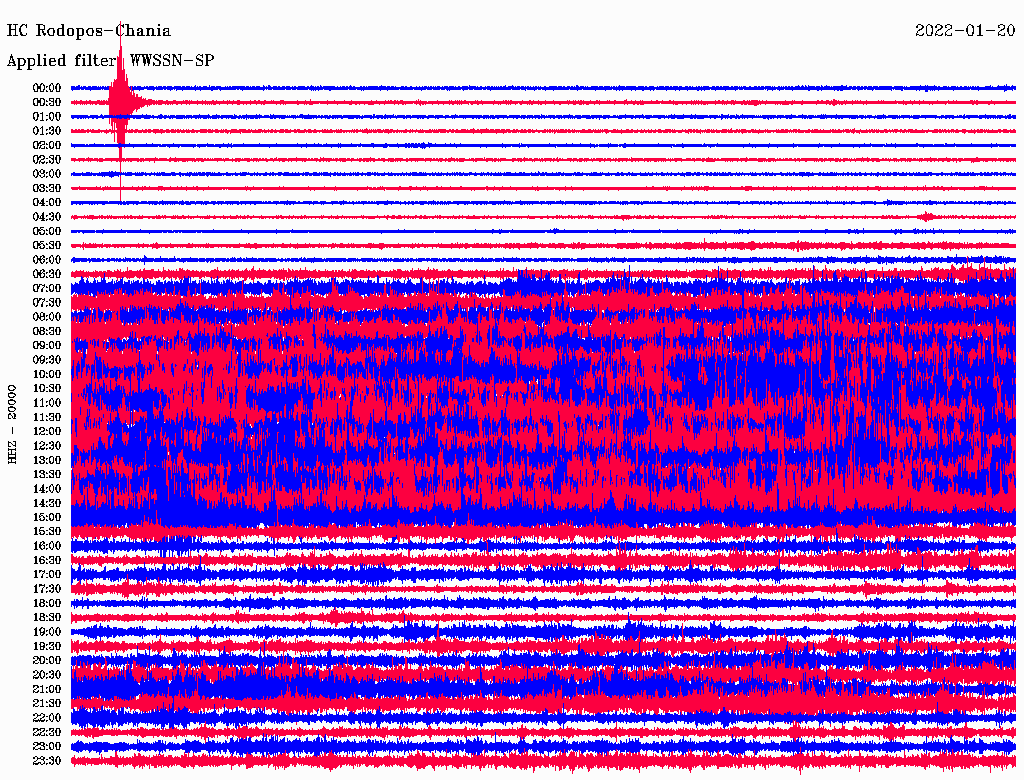Select the 12:00 time label
This screenshot has height=780, width=1024.
tap(47, 431)
